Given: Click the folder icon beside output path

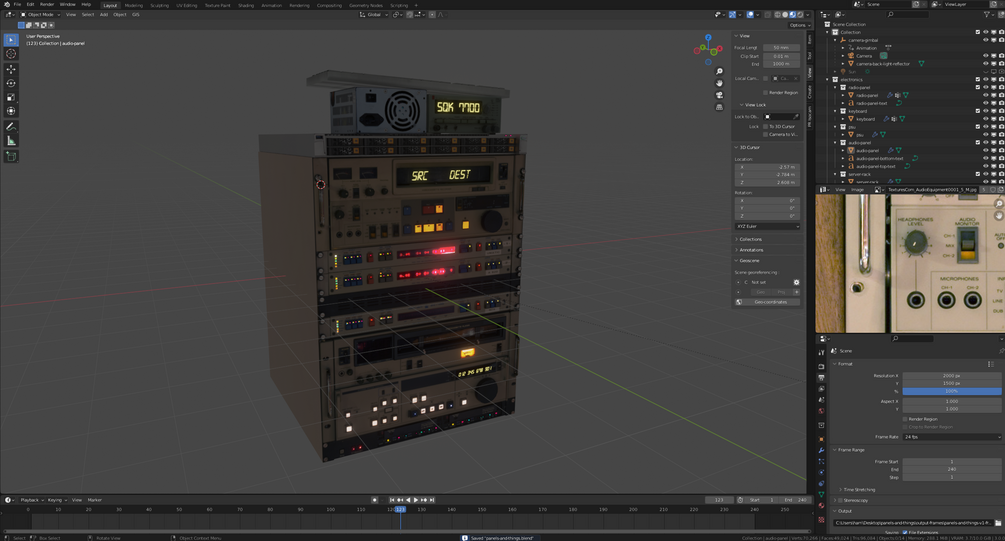Looking at the screenshot, I should click(998, 523).
